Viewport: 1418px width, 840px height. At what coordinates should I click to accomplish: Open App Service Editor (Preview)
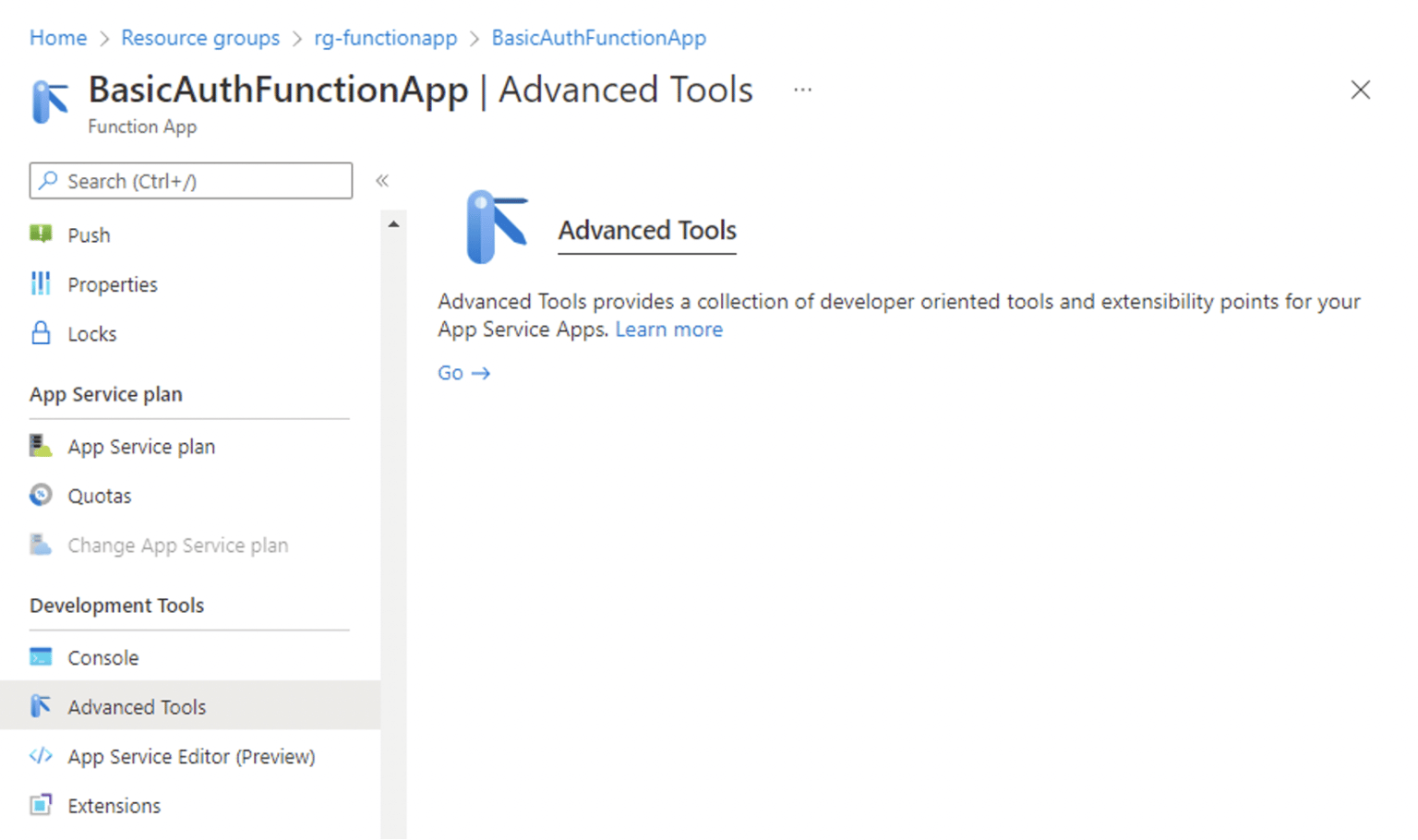[190, 756]
